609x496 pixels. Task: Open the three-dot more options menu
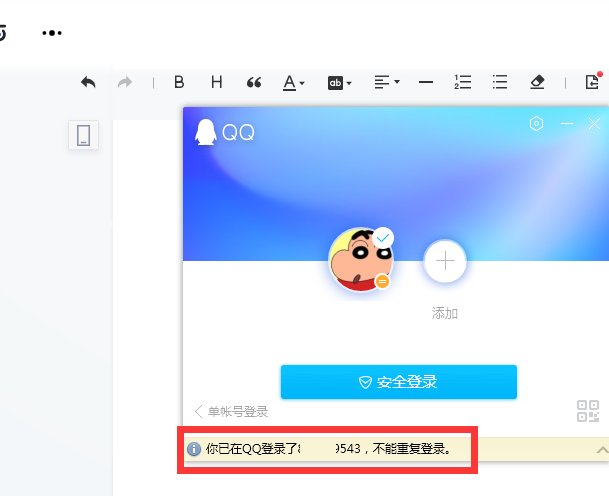(52, 33)
